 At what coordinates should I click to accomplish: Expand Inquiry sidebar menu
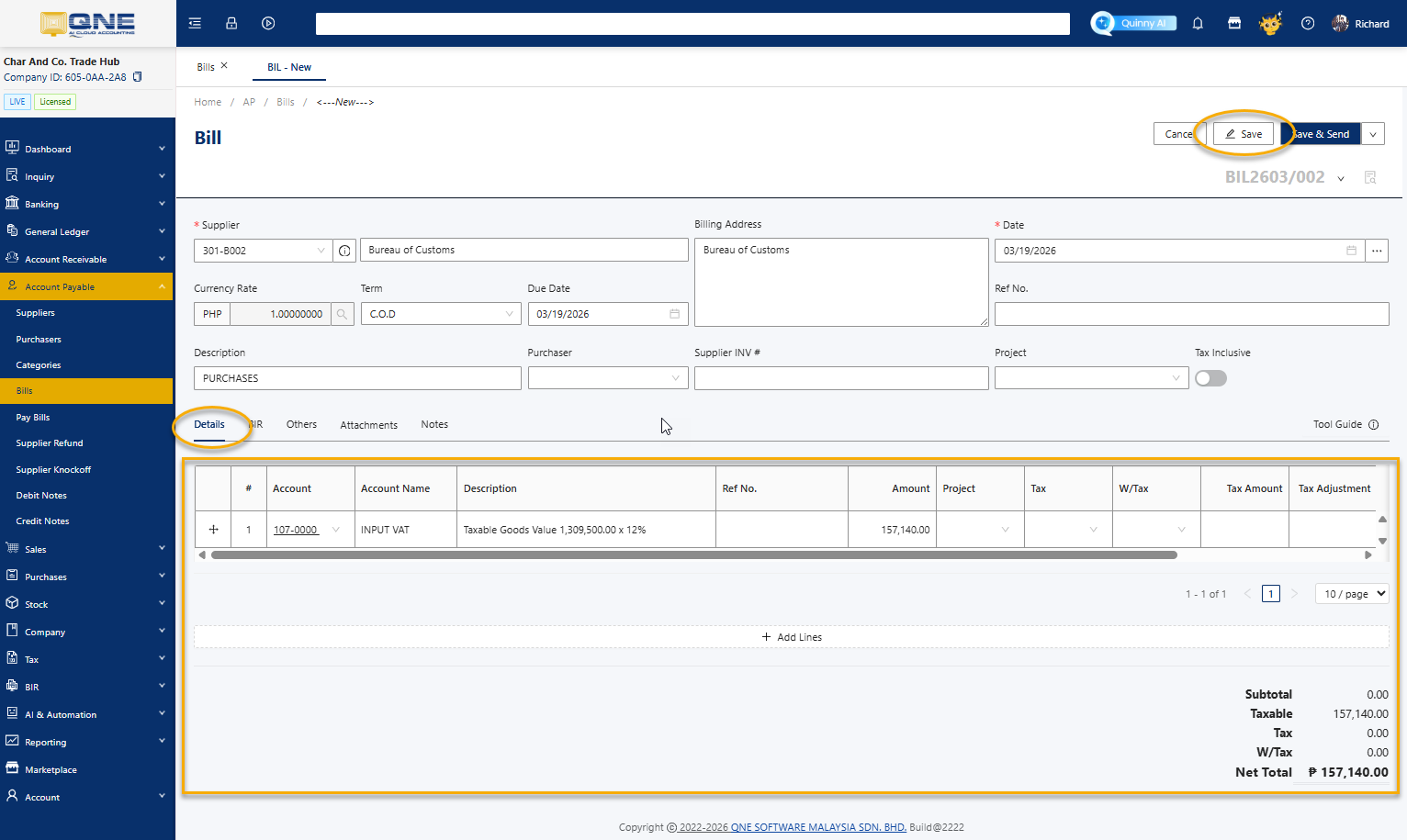86,176
